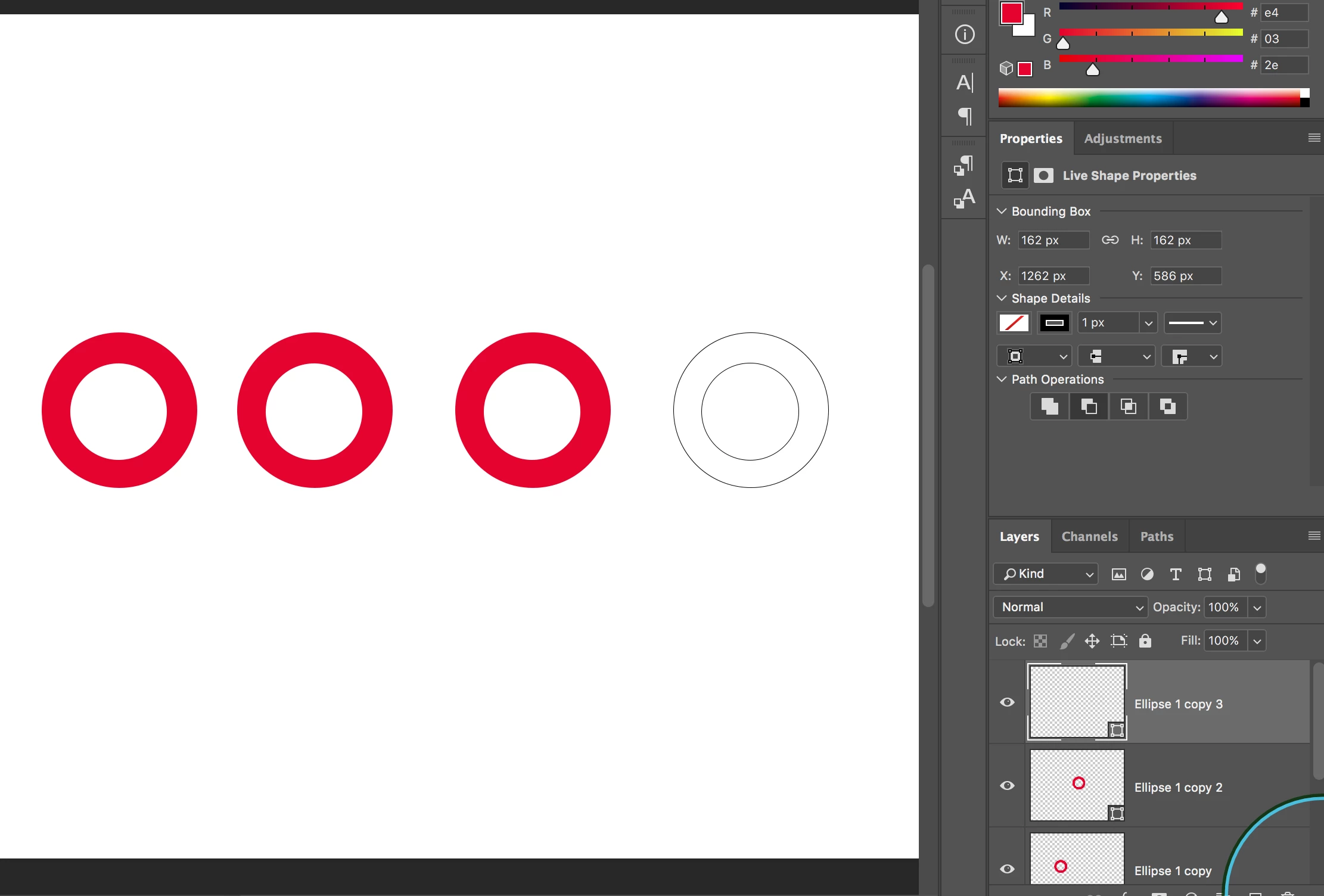Hide the Ellipse 1 copy 2 layer
The width and height of the screenshot is (1324, 896).
coord(1007,786)
